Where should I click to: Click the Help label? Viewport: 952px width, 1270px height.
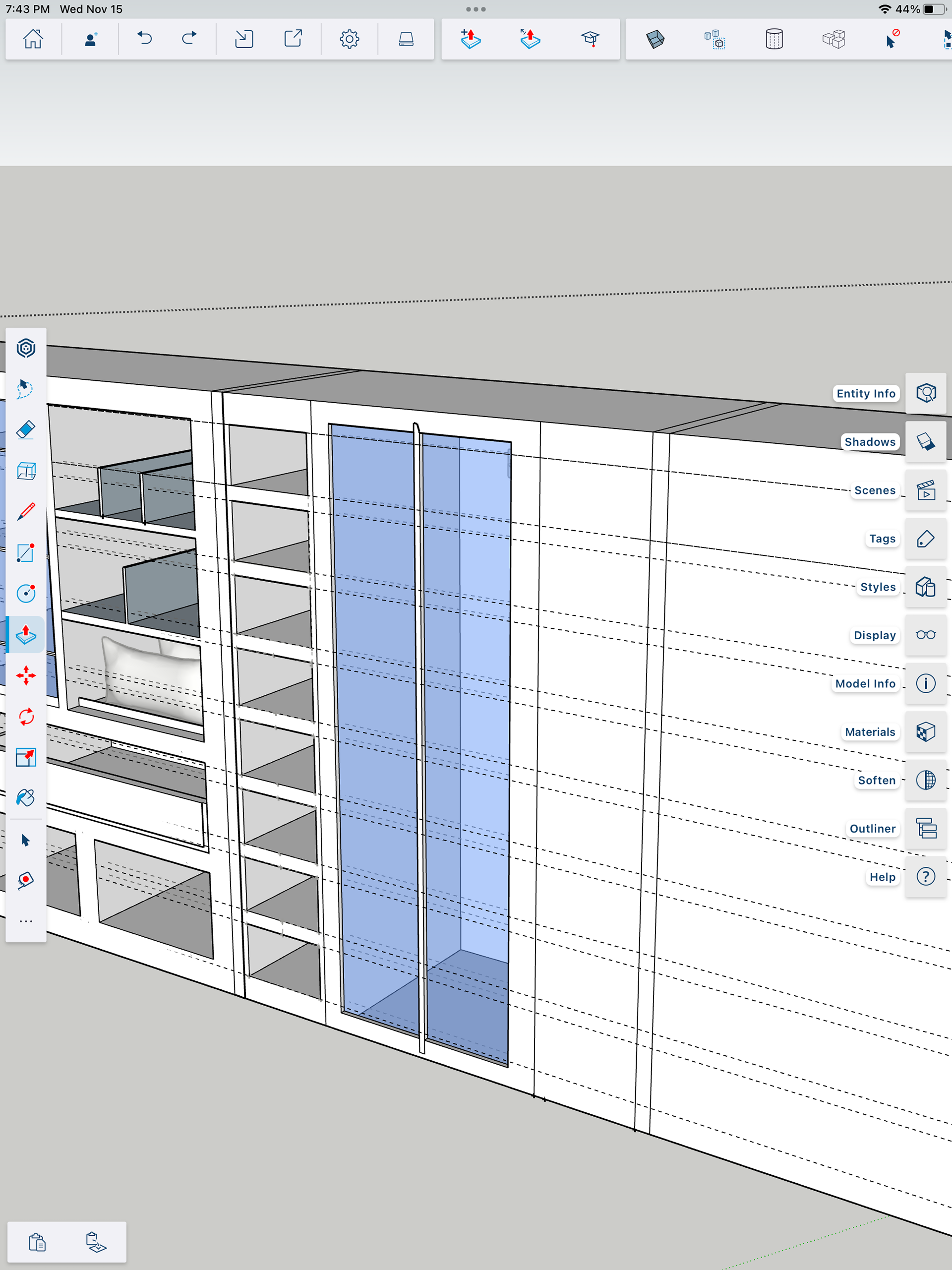(x=882, y=877)
